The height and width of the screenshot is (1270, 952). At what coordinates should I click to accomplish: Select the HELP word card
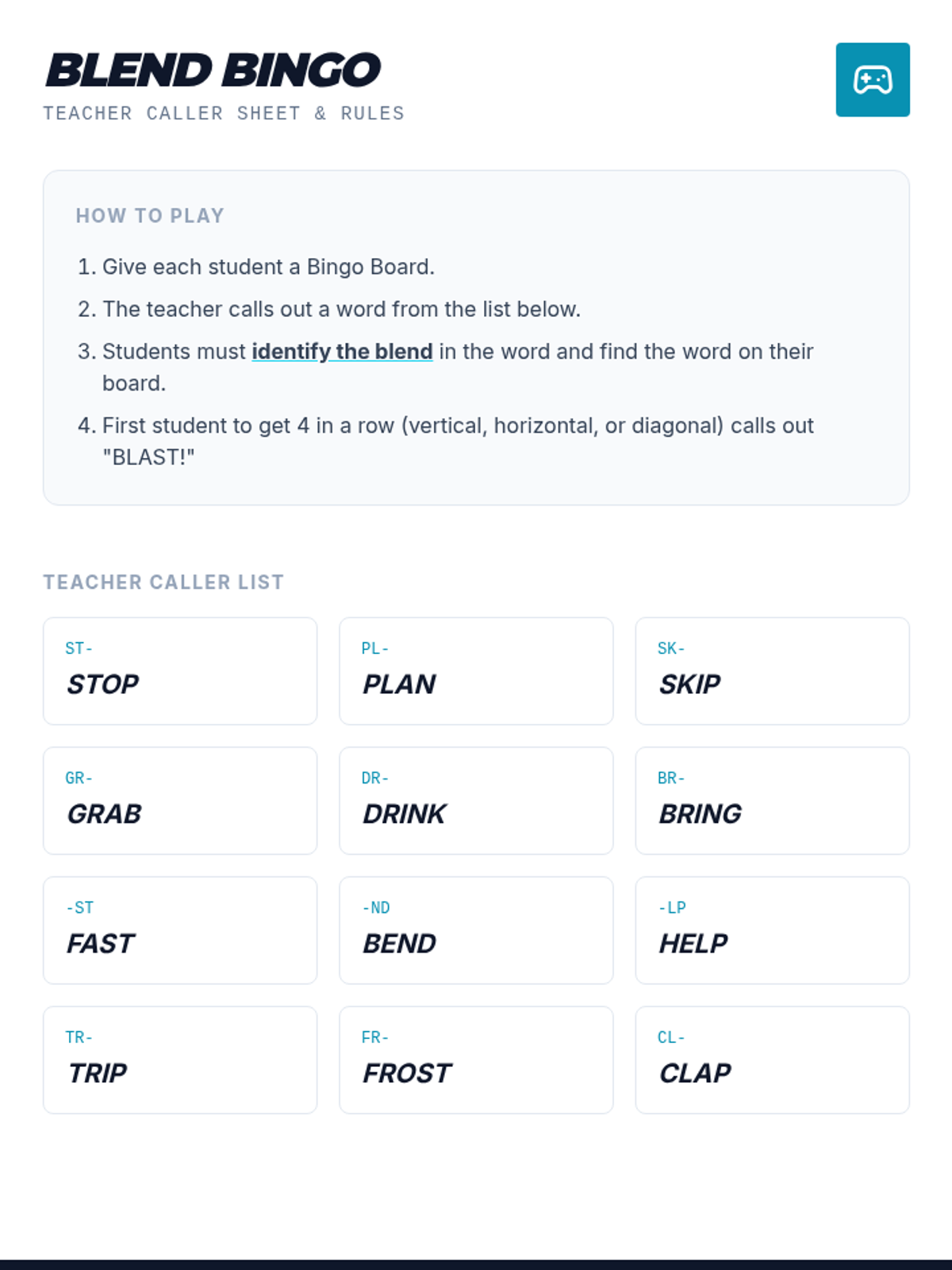[772, 930]
